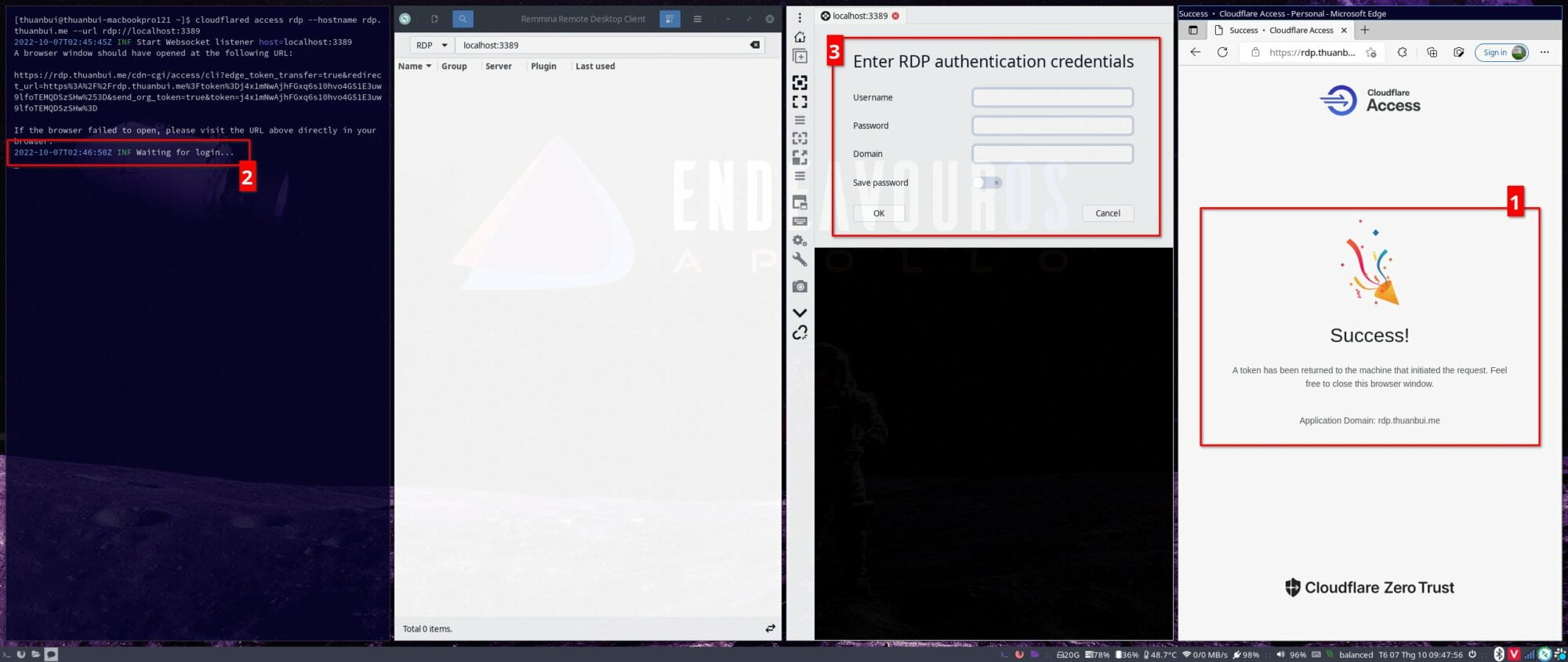The height and width of the screenshot is (662, 1568).
Task: Click the Name column sort arrow
Action: 429,67
